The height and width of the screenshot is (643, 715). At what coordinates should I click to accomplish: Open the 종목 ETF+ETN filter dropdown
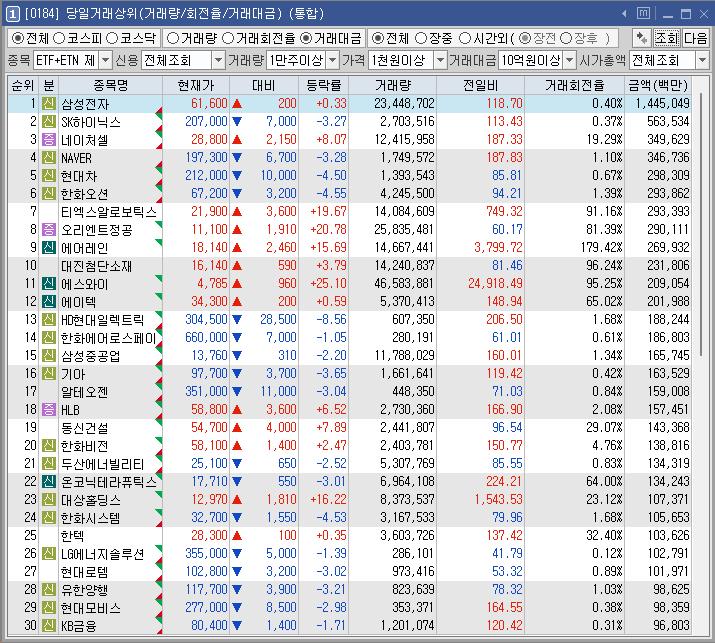coord(105,60)
